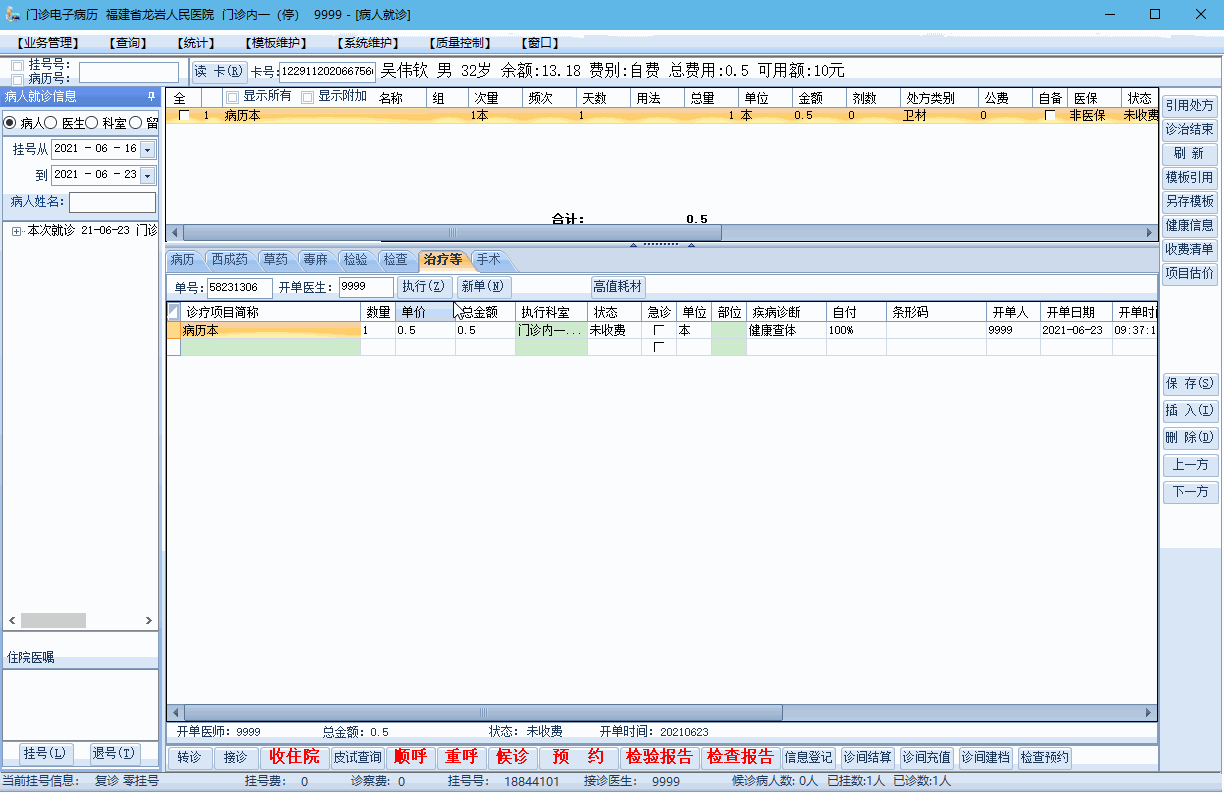Open the 查询 menu
Viewport: 1224px width, 793px height.
pyautogui.click(x=127, y=43)
